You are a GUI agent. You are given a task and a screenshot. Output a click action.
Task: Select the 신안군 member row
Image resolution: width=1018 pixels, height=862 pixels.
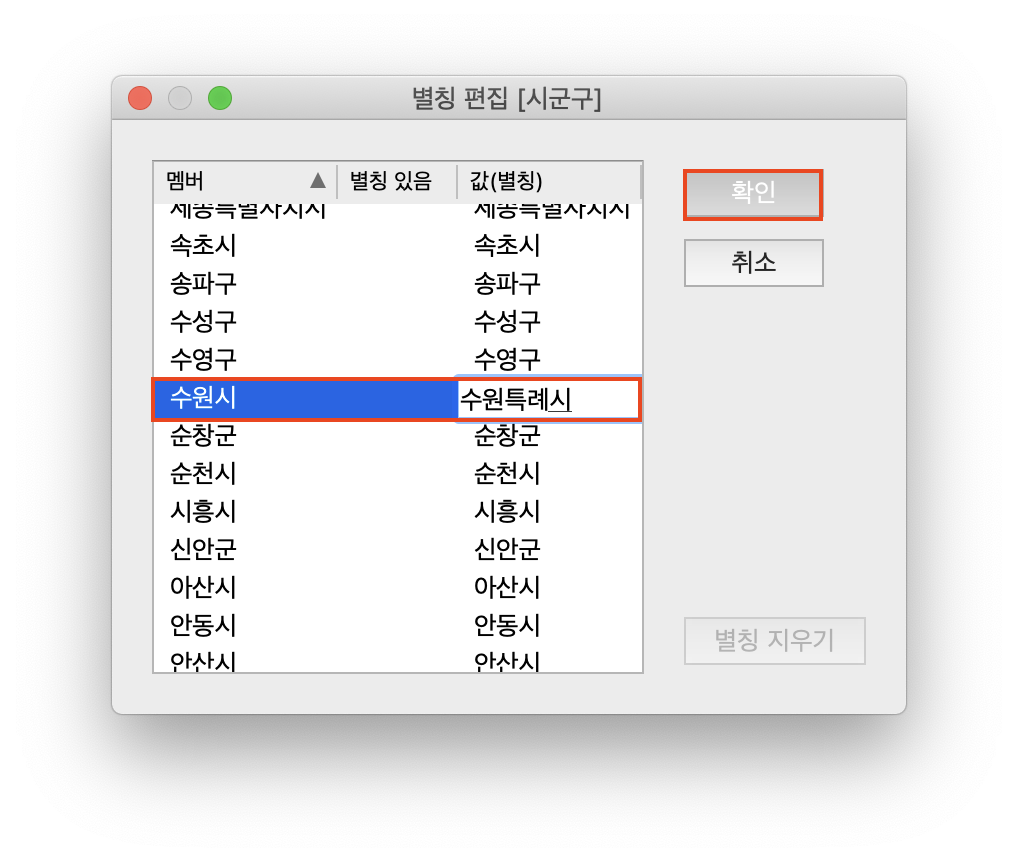pos(397,549)
